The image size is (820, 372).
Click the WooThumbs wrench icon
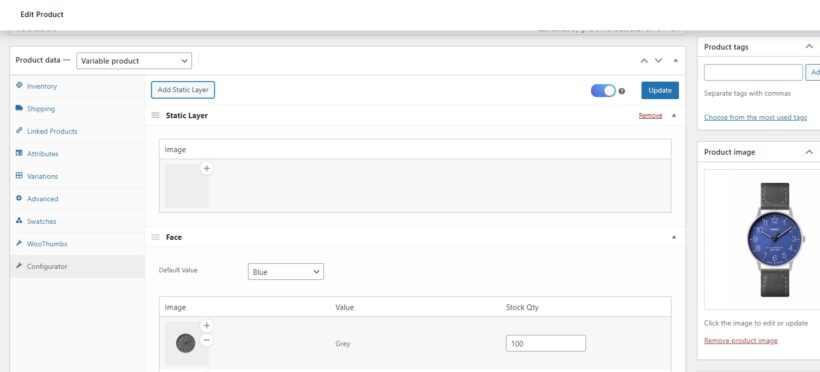coord(19,243)
